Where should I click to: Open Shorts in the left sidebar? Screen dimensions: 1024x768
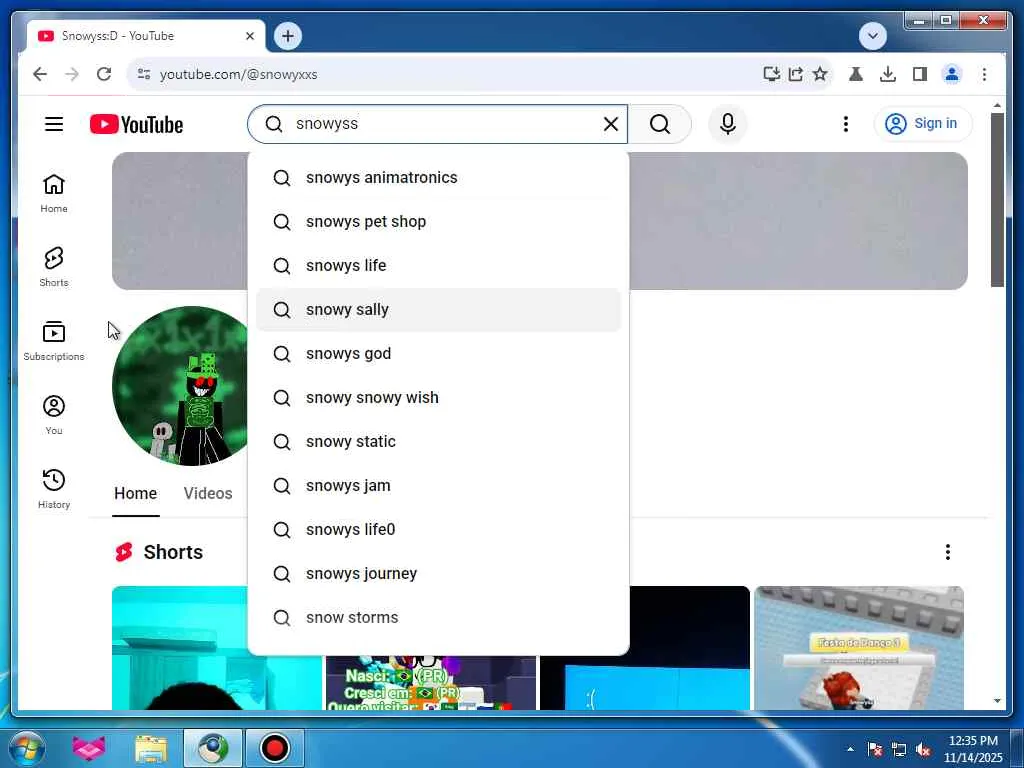54,267
